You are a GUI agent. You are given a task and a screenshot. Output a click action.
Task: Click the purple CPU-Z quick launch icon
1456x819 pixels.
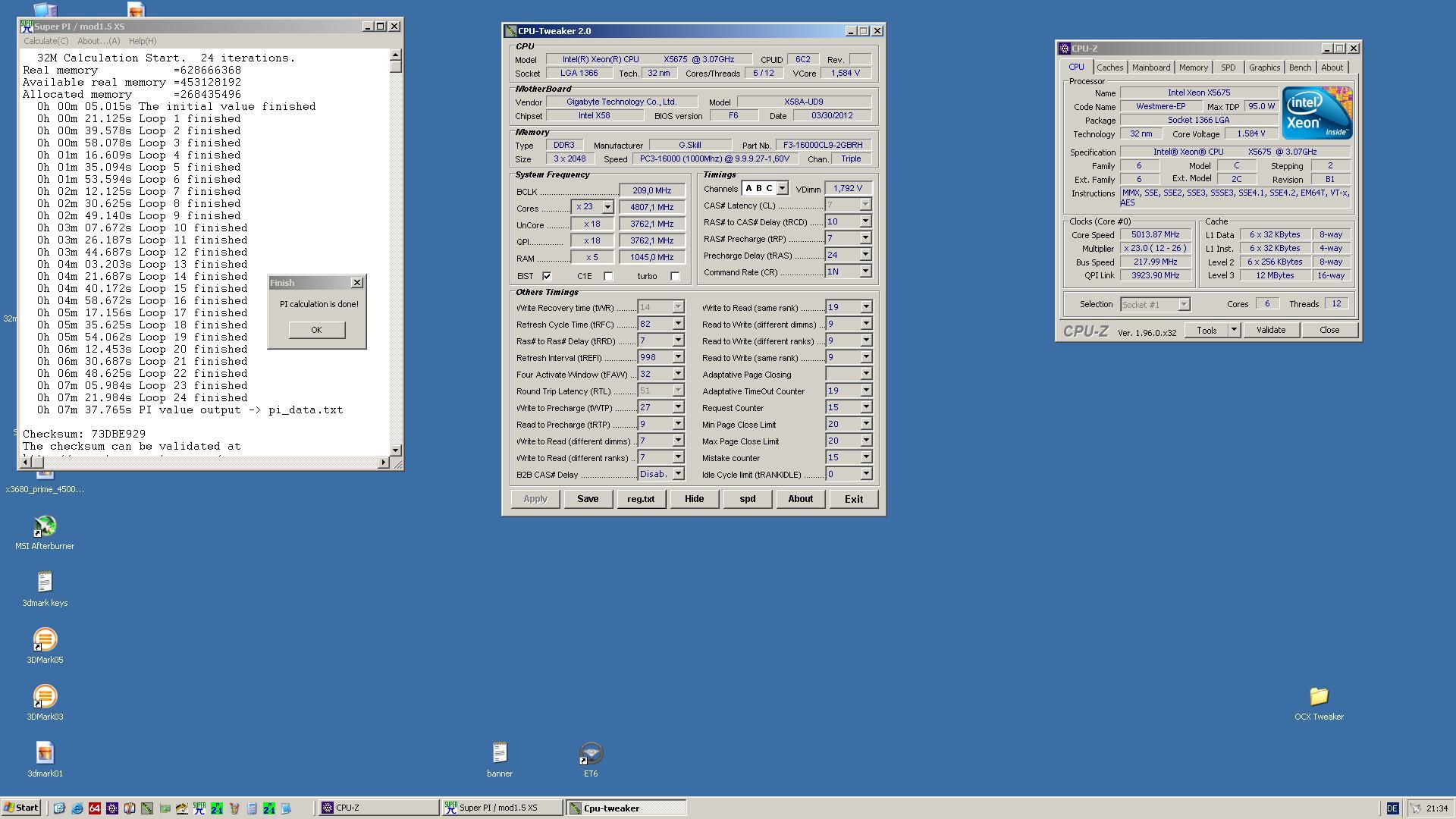(x=112, y=808)
